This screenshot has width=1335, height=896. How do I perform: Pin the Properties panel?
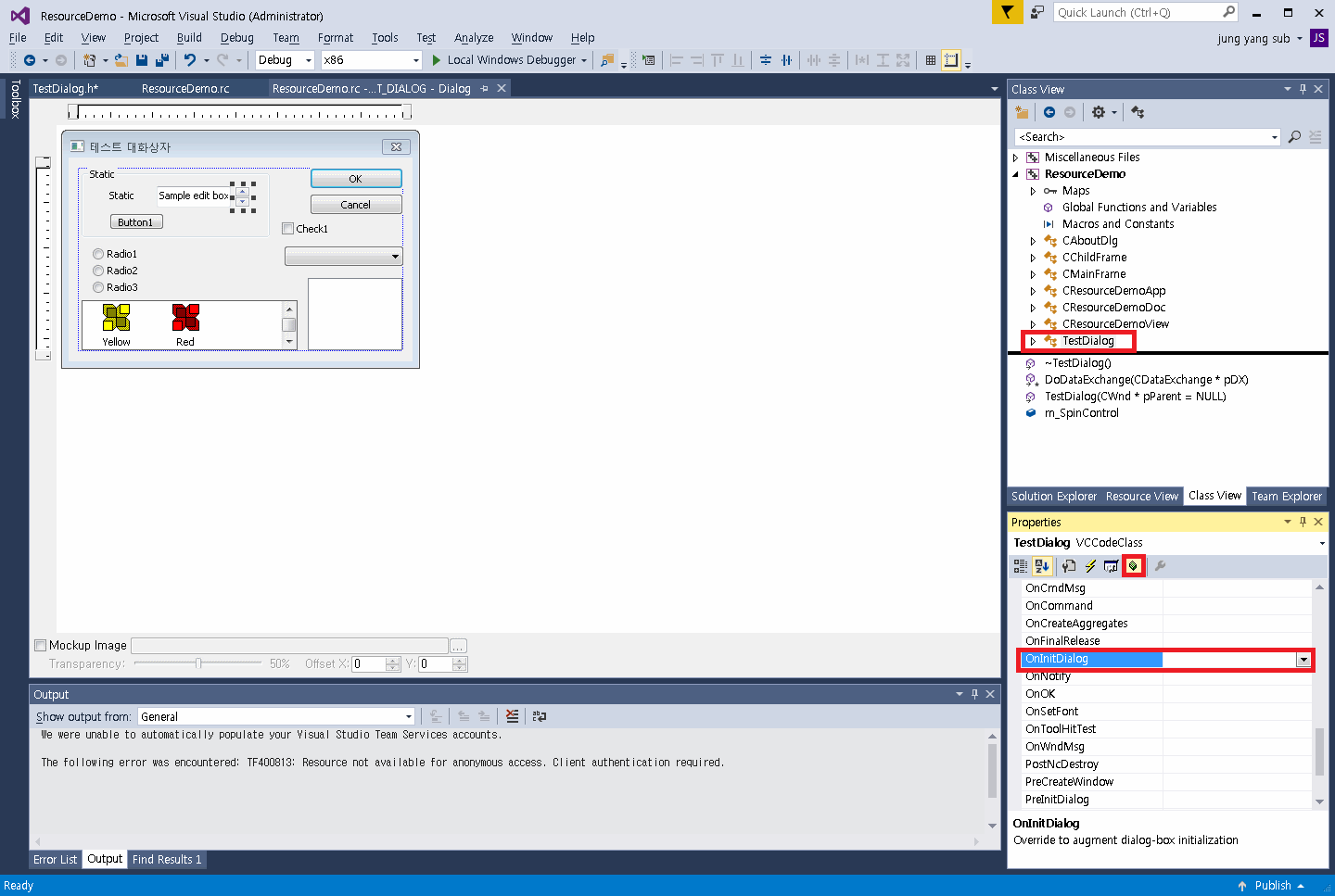click(x=1303, y=522)
